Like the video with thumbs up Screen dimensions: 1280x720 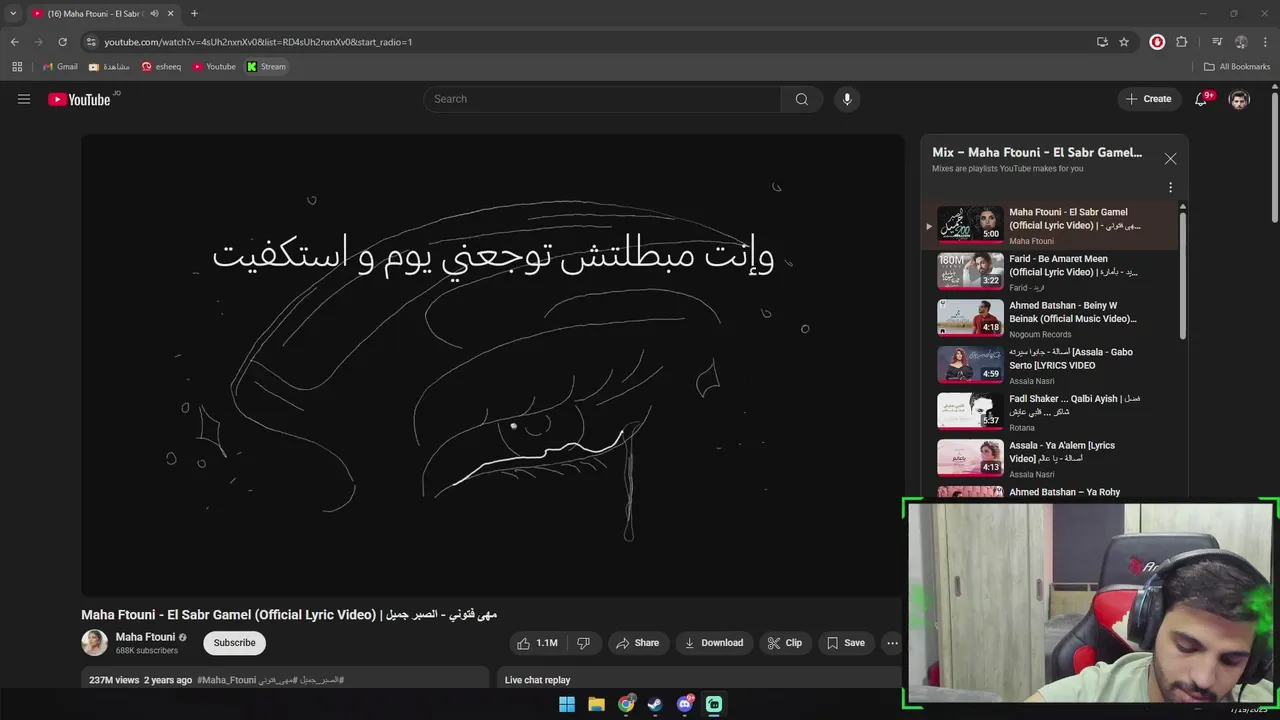537,643
